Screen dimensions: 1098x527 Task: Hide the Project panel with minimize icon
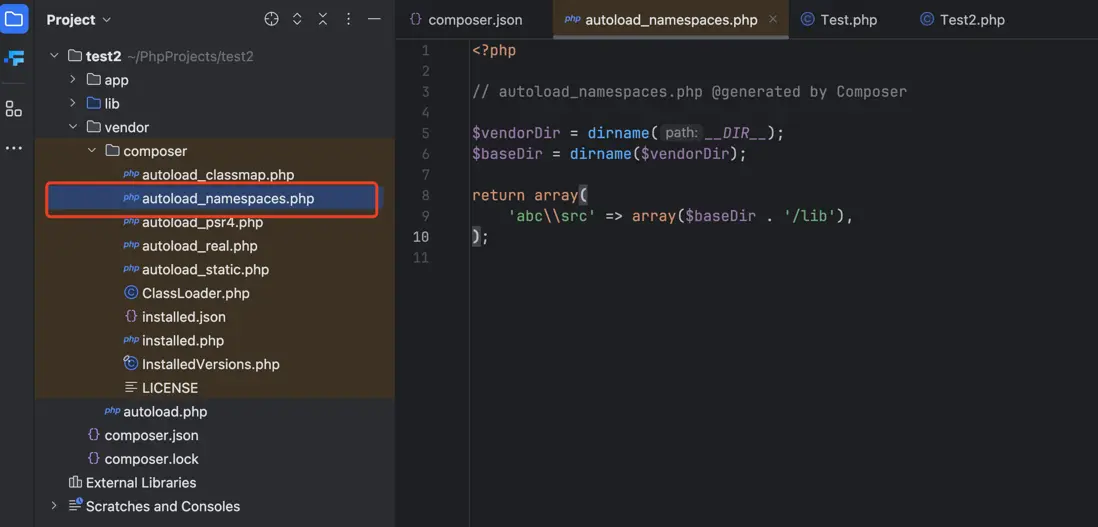coord(375,20)
